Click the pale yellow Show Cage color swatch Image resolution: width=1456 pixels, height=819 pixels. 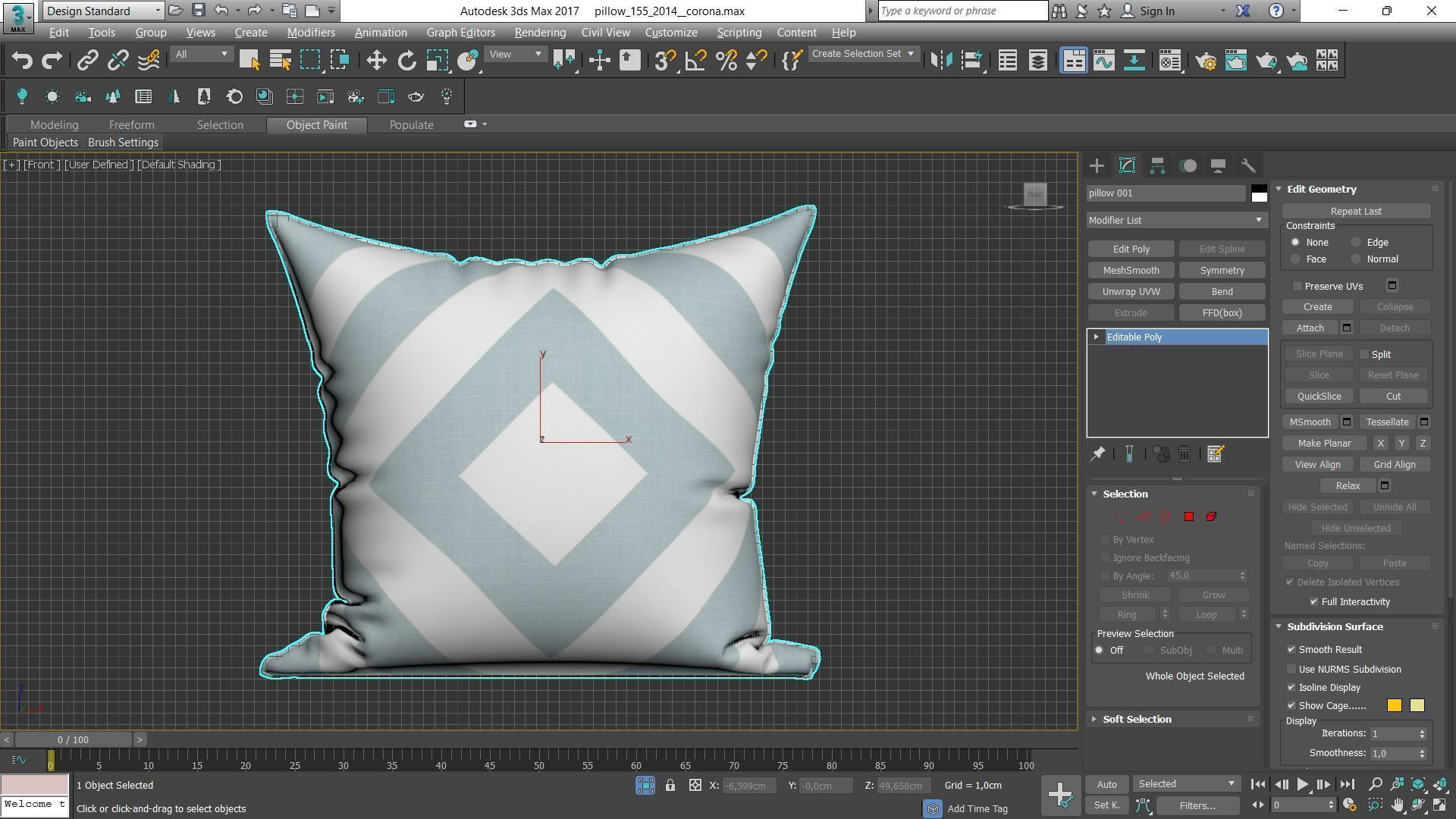[x=1417, y=706]
